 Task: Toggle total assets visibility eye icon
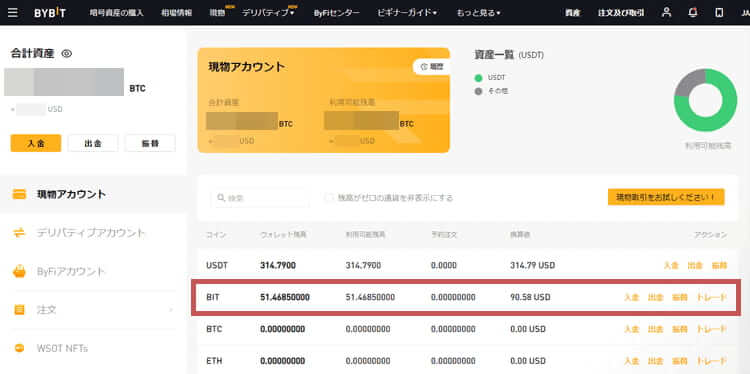[x=67, y=54]
